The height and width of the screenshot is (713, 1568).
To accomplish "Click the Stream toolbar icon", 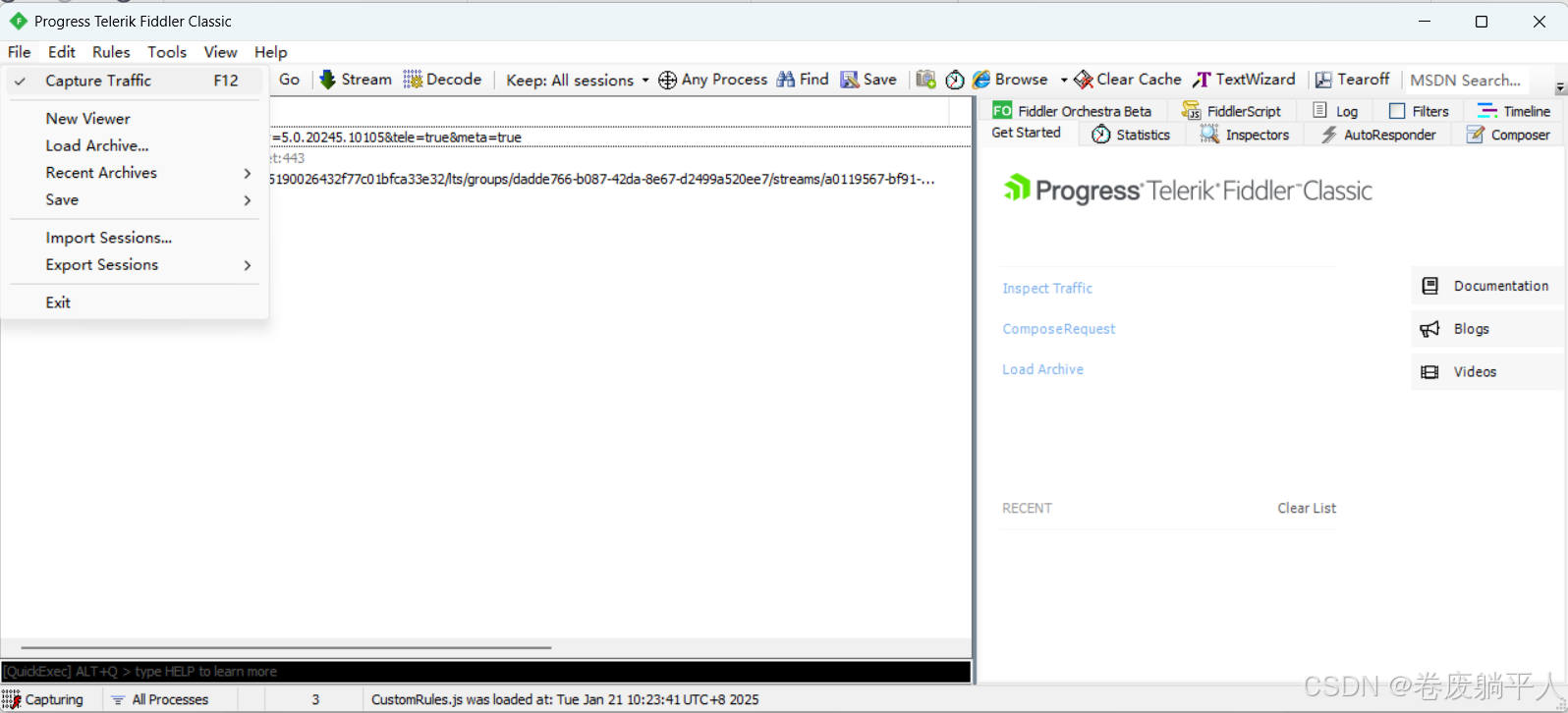I will point(328,80).
